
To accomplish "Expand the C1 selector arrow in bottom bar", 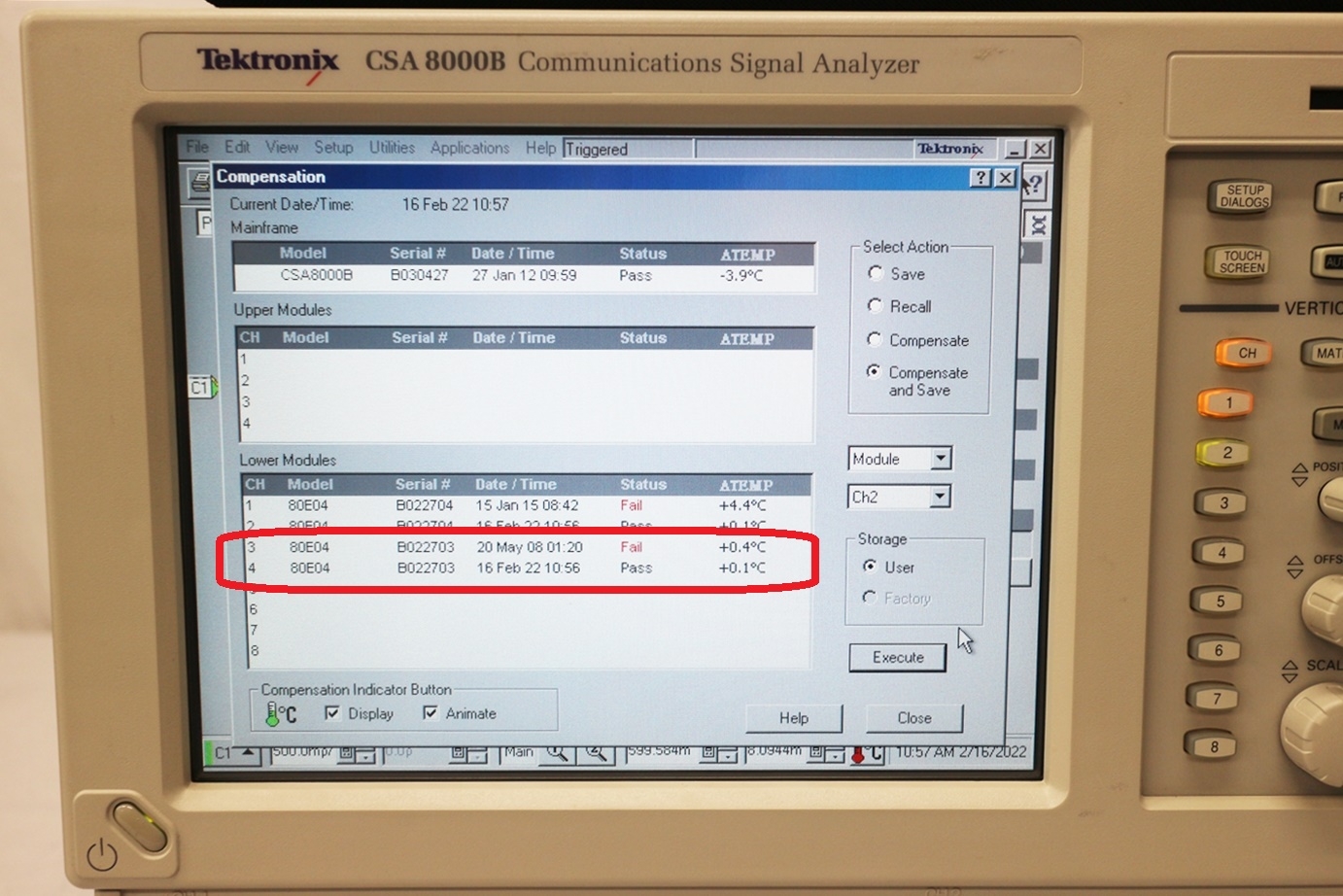I will pos(248,753).
